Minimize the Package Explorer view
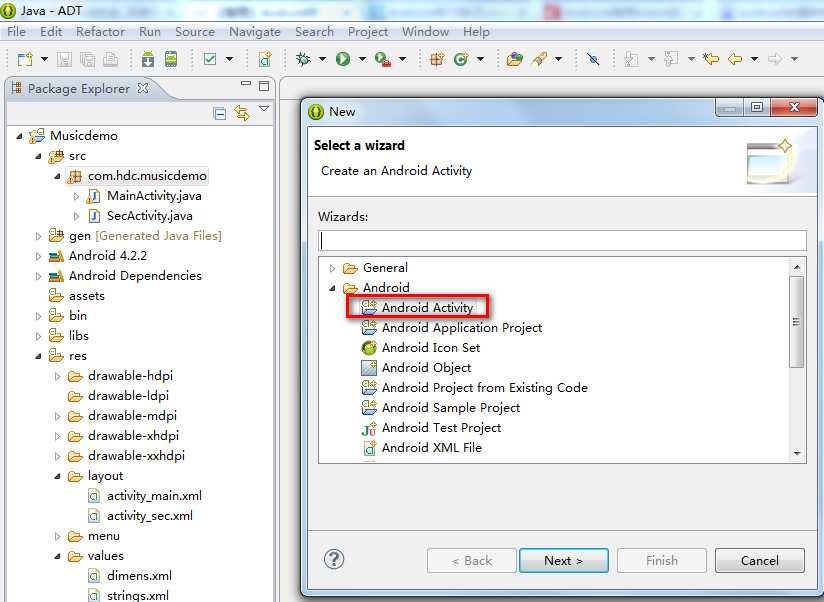 pos(245,84)
